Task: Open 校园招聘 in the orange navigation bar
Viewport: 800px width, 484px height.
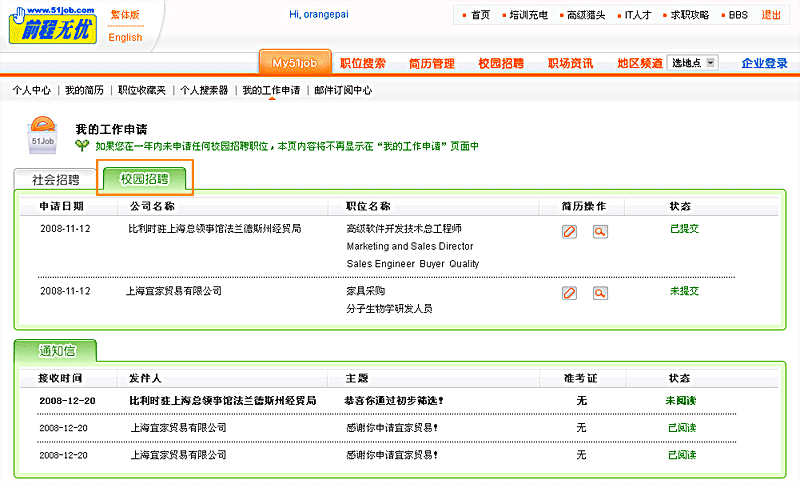Action: (x=501, y=63)
